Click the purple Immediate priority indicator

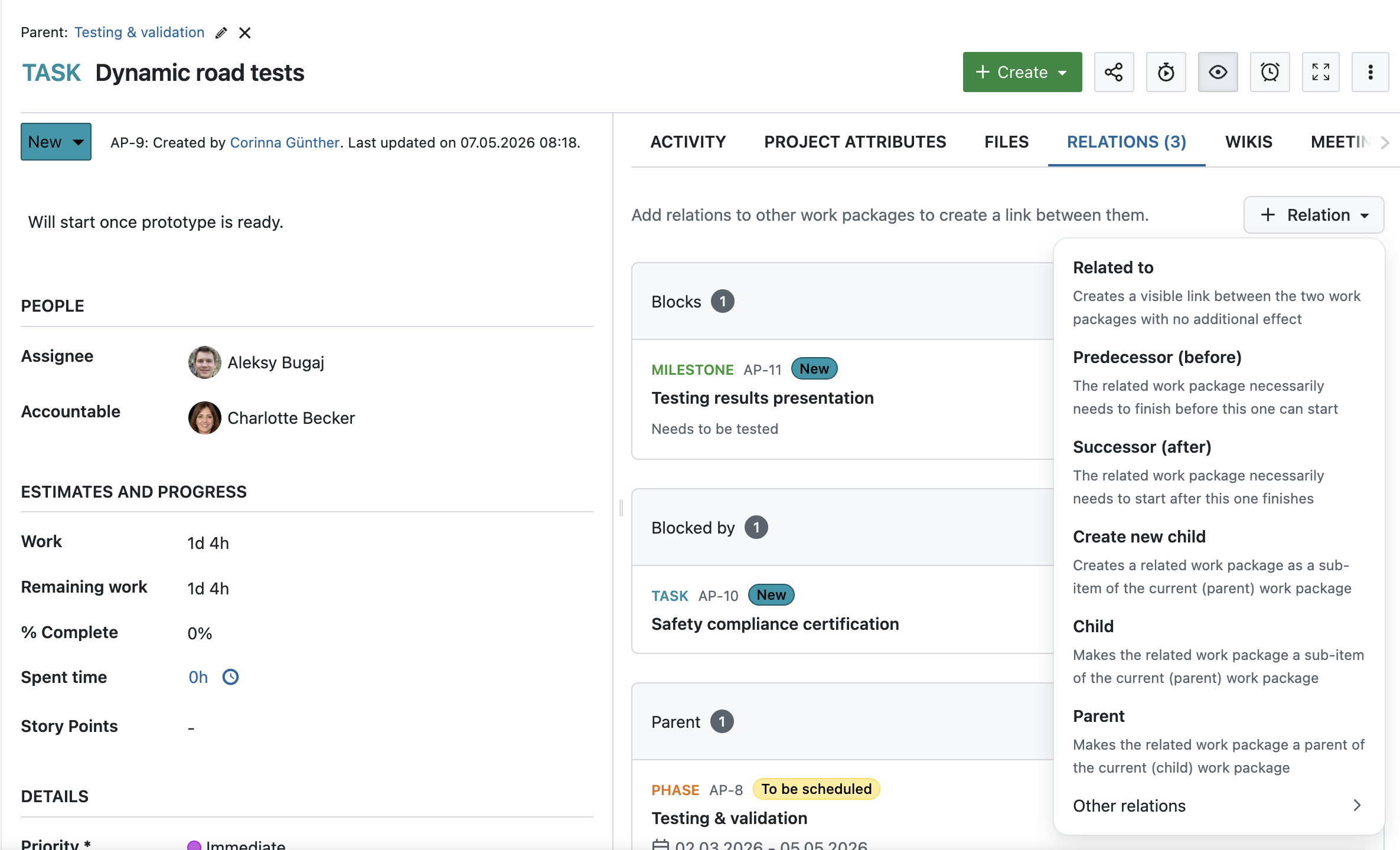pyautogui.click(x=194, y=845)
